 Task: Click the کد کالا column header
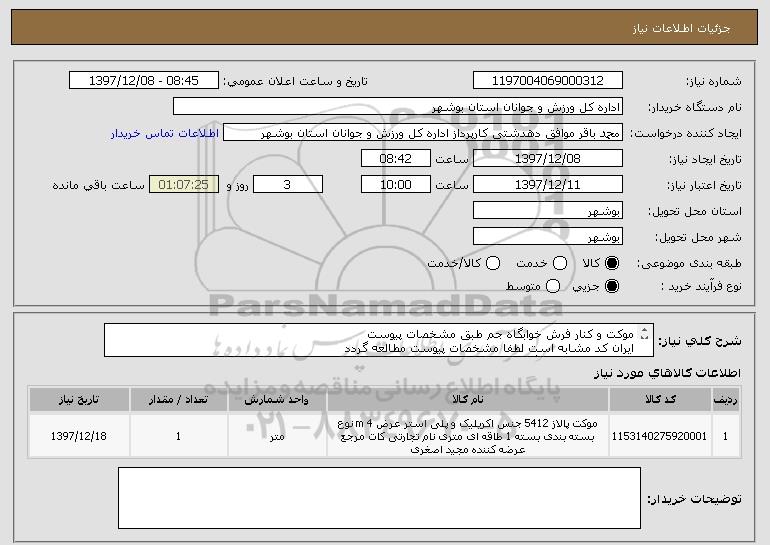pyautogui.click(x=660, y=400)
